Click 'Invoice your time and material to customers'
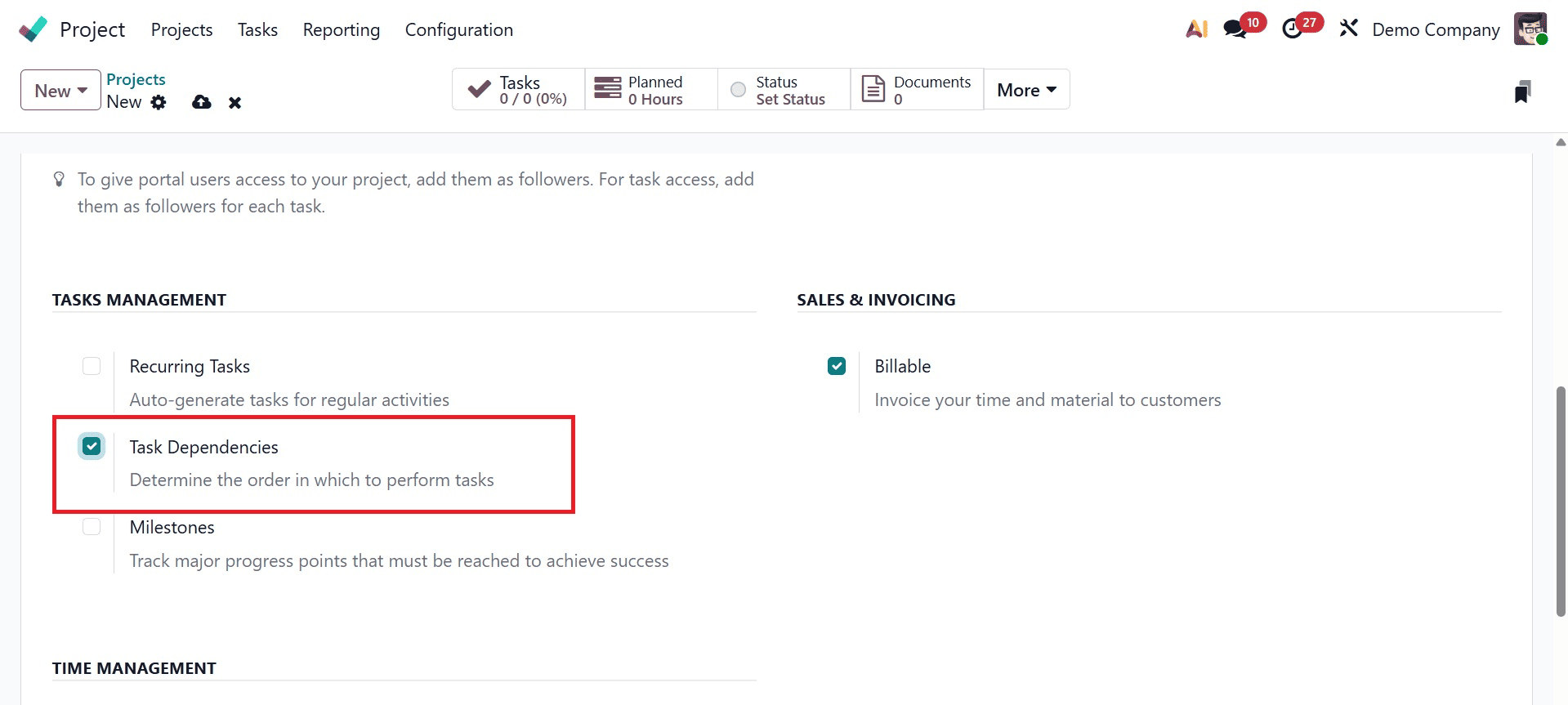Image resolution: width=1568 pixels, height=705 pixels. (1048, 400)
